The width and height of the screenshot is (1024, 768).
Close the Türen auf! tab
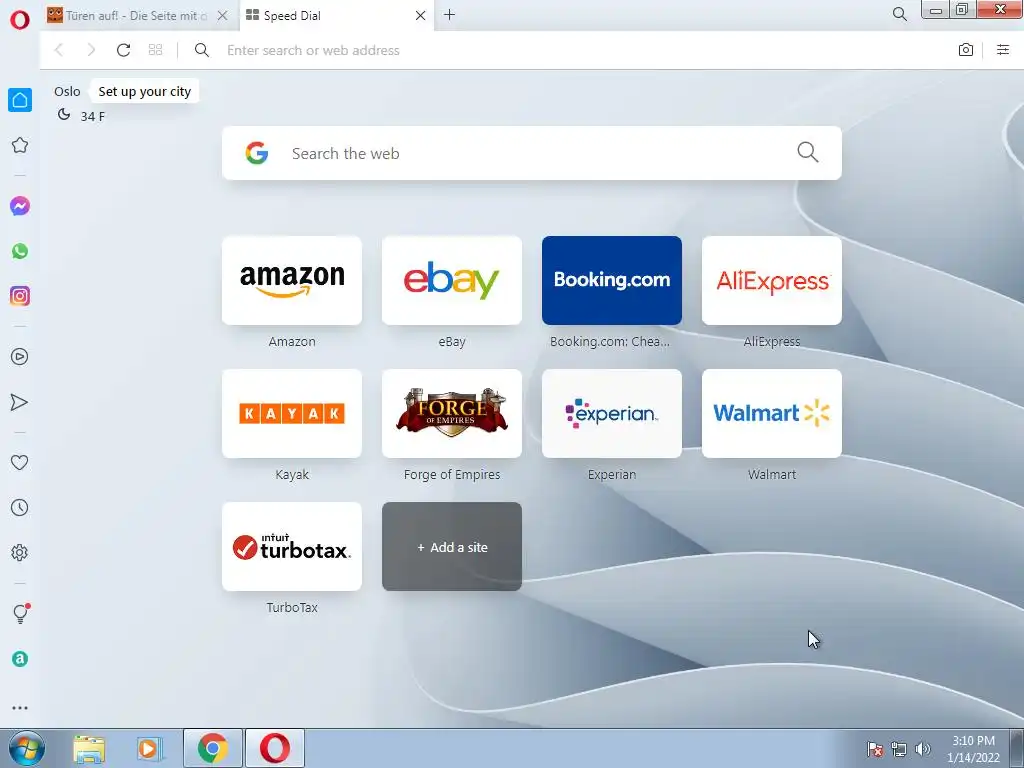(223, 16)
